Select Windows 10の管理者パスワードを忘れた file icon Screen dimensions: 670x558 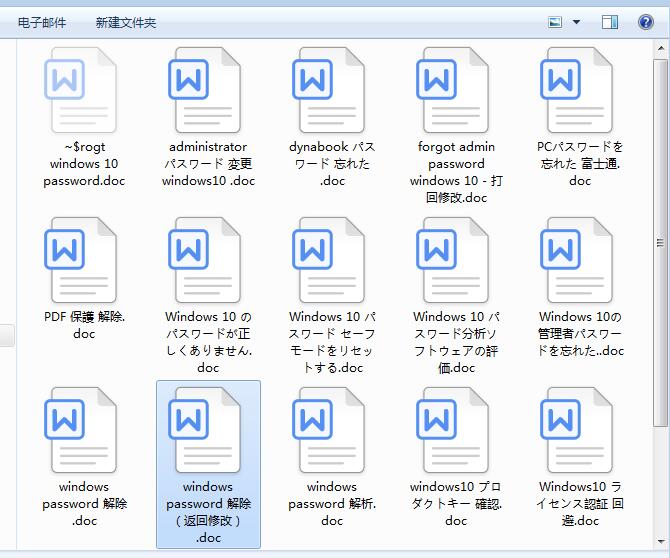[576, 260]
